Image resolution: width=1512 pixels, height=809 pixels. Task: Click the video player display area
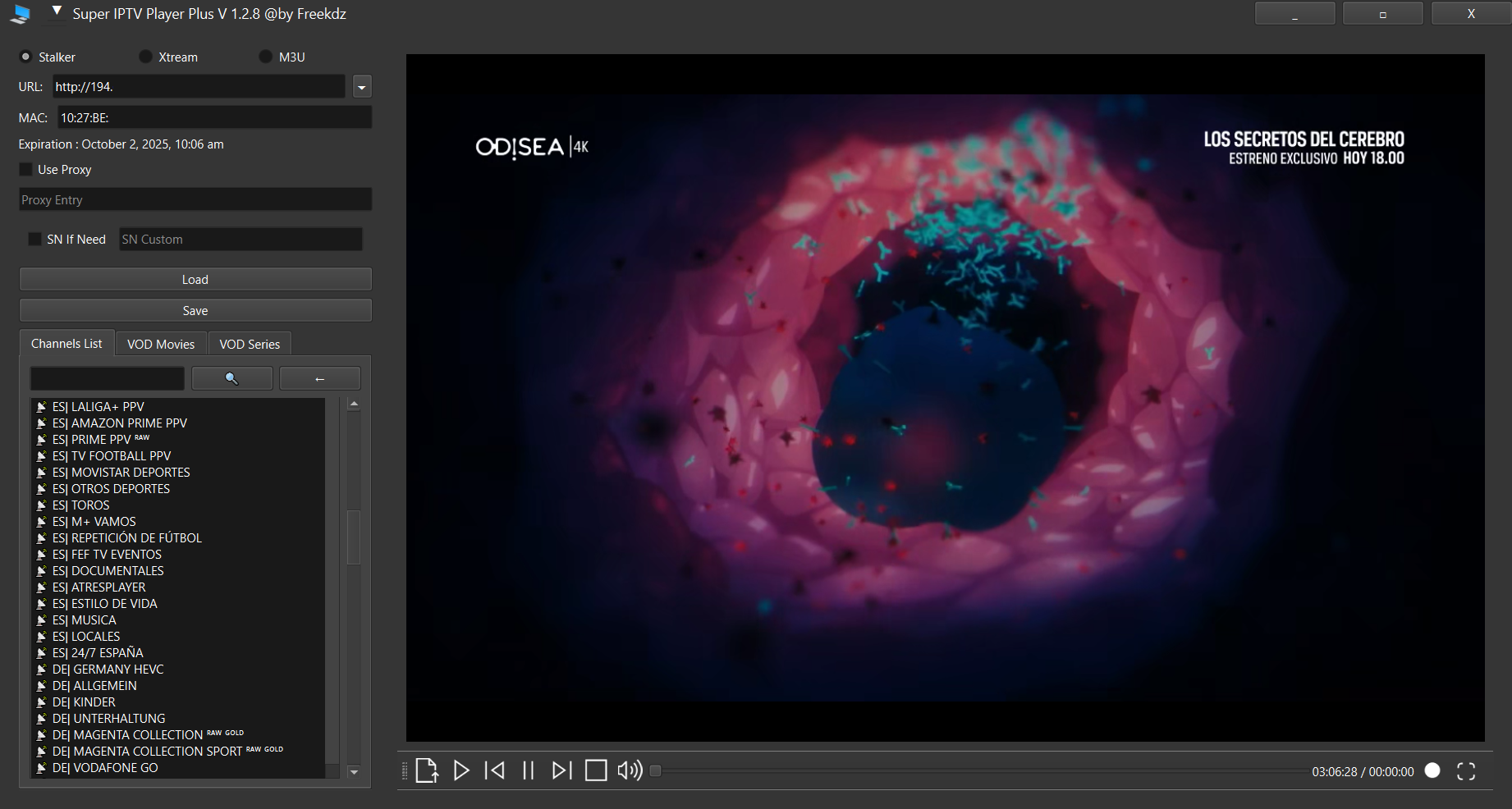pyautogui.click(x=945, y=398)
